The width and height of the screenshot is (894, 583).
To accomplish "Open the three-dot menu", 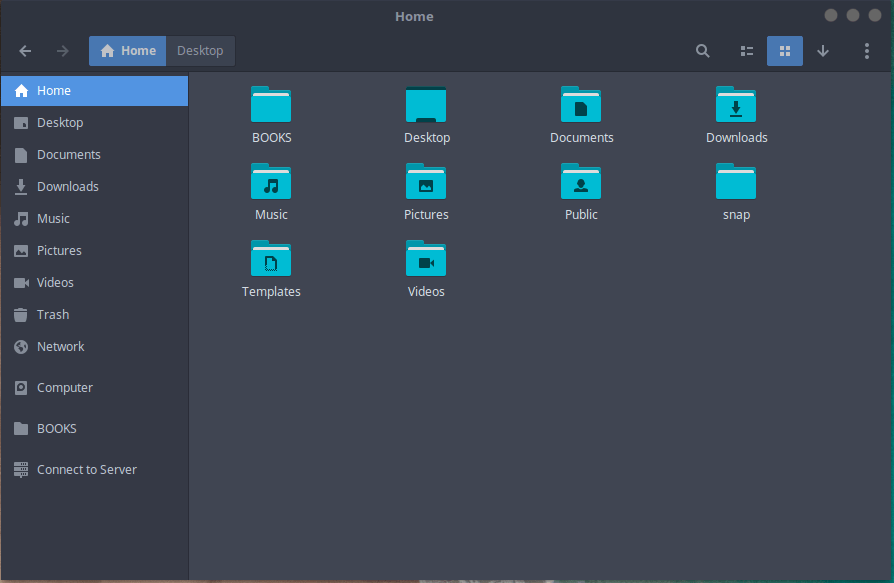I will (866, 50).
